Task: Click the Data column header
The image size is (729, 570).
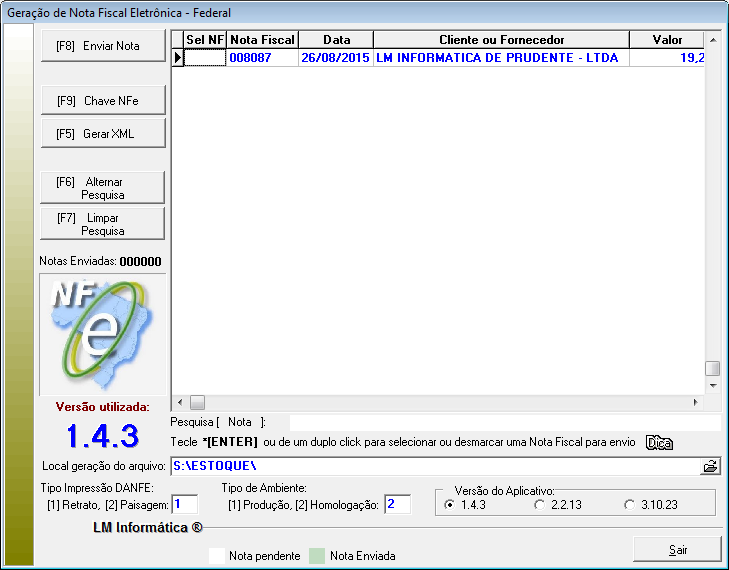Action: pyautogui.click(x=336, y=40)
